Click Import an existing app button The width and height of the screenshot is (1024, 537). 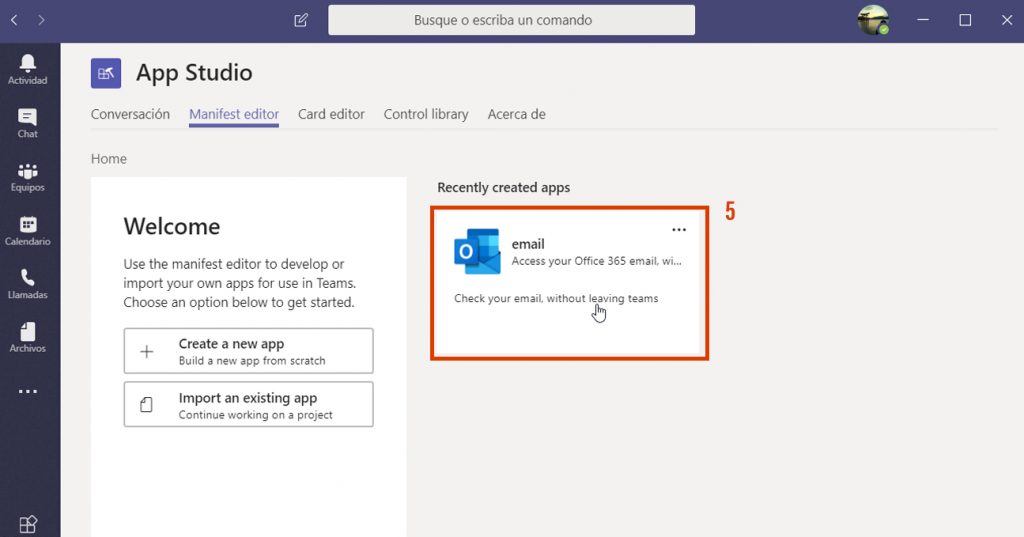[249, 404]
